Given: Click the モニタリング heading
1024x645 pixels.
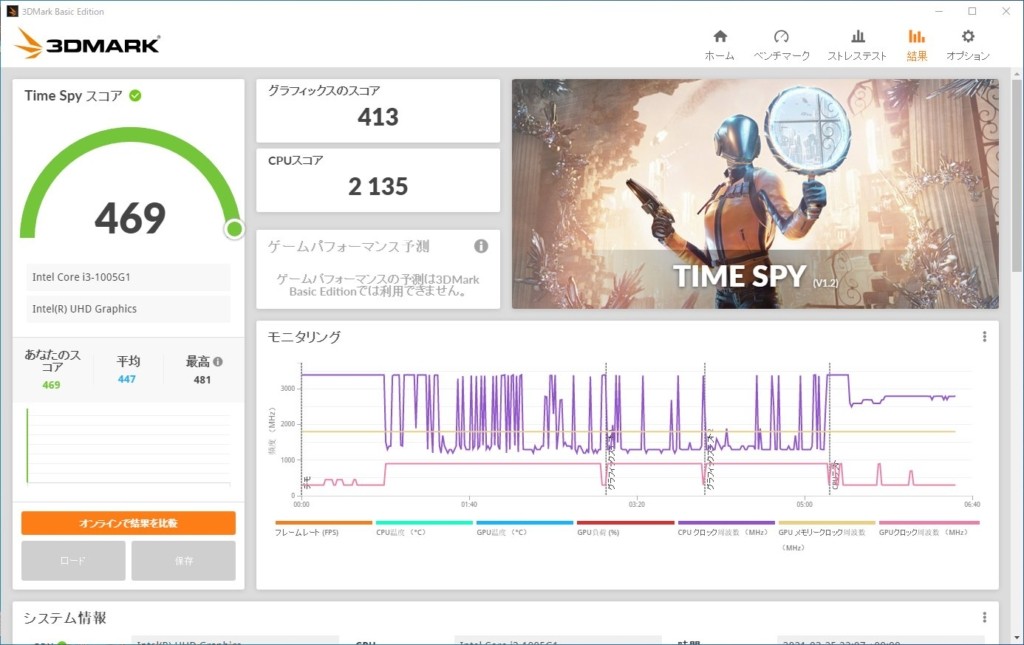Looking at the screenshot, I should [304, 337].
